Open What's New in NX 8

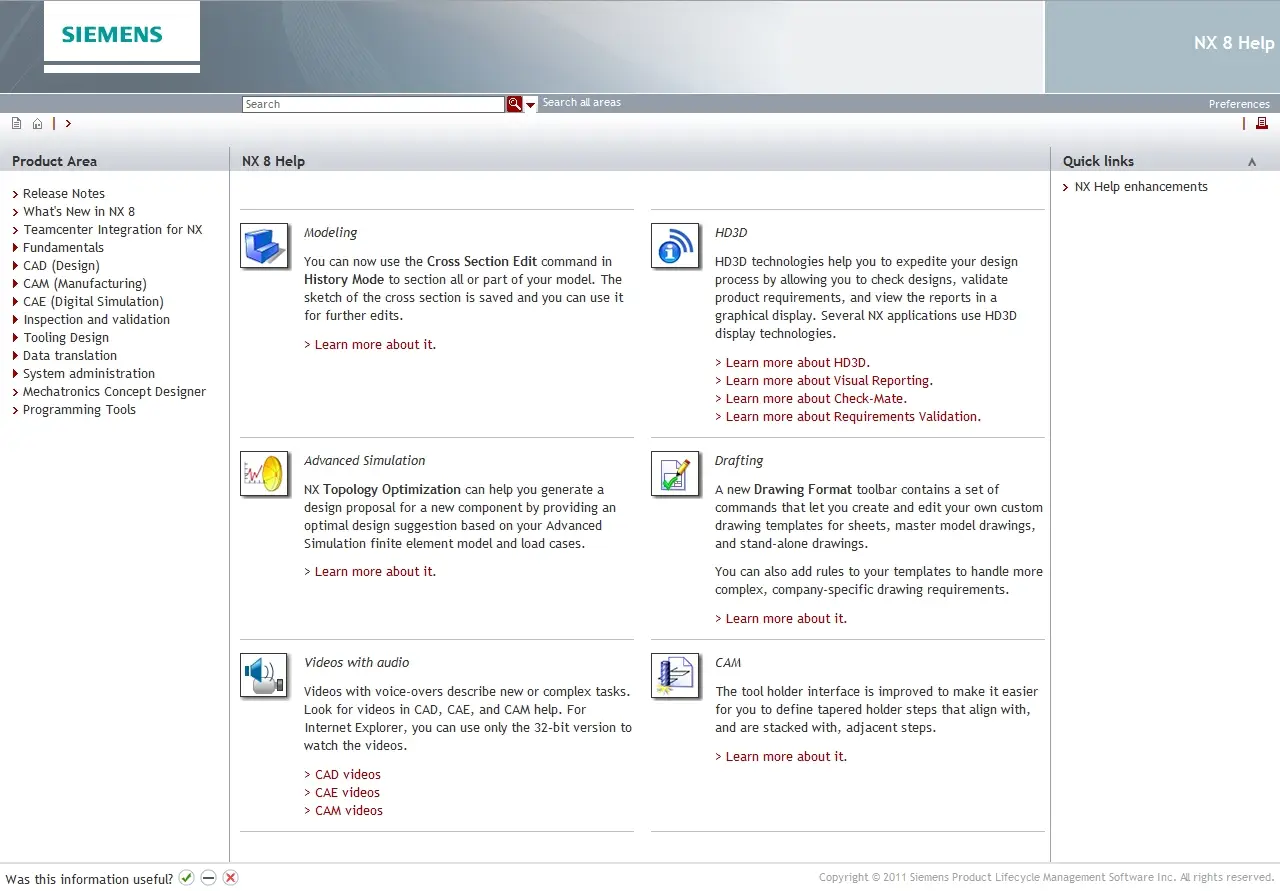(79, 212)
